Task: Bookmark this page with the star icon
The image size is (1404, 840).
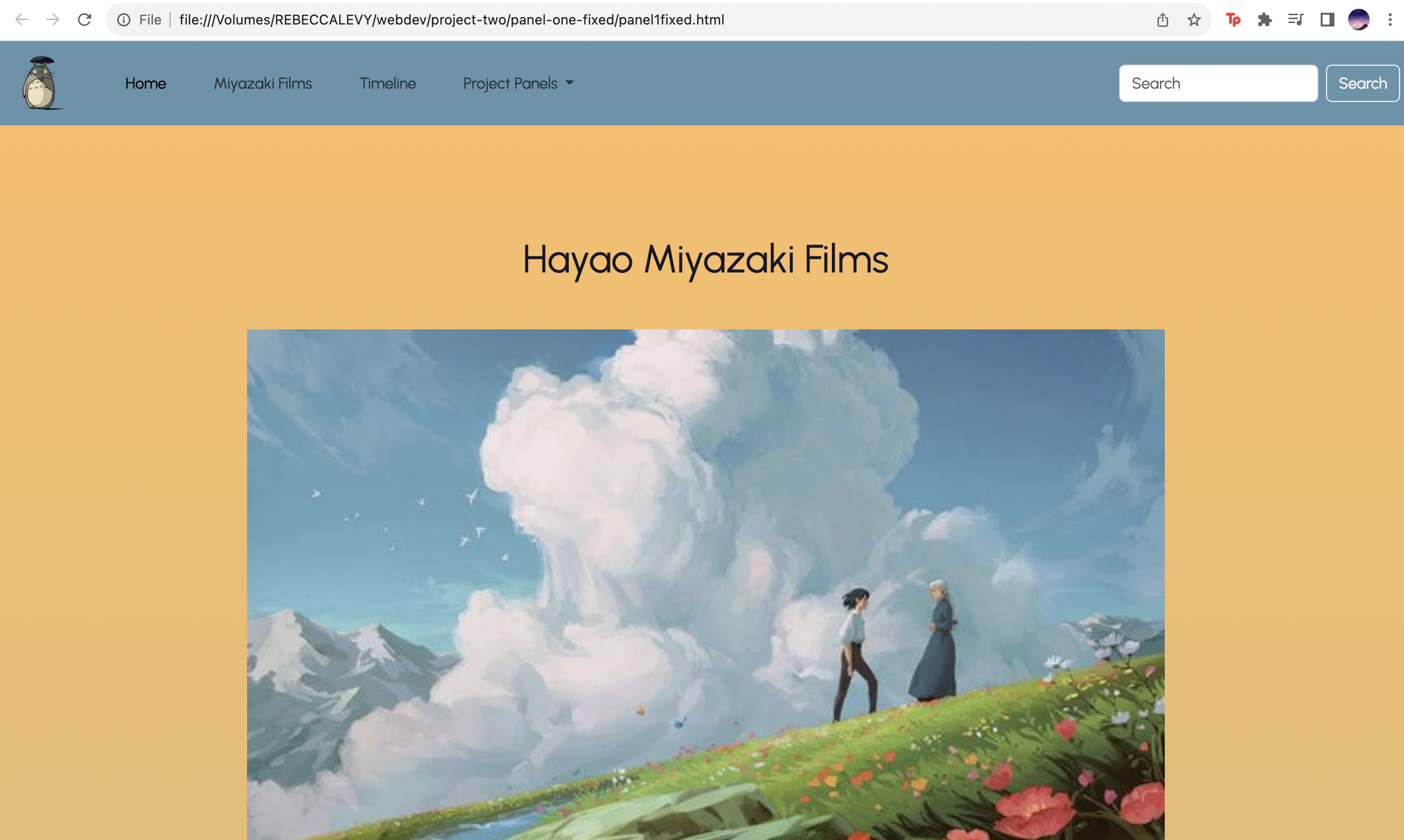Action: (1194, 20)
